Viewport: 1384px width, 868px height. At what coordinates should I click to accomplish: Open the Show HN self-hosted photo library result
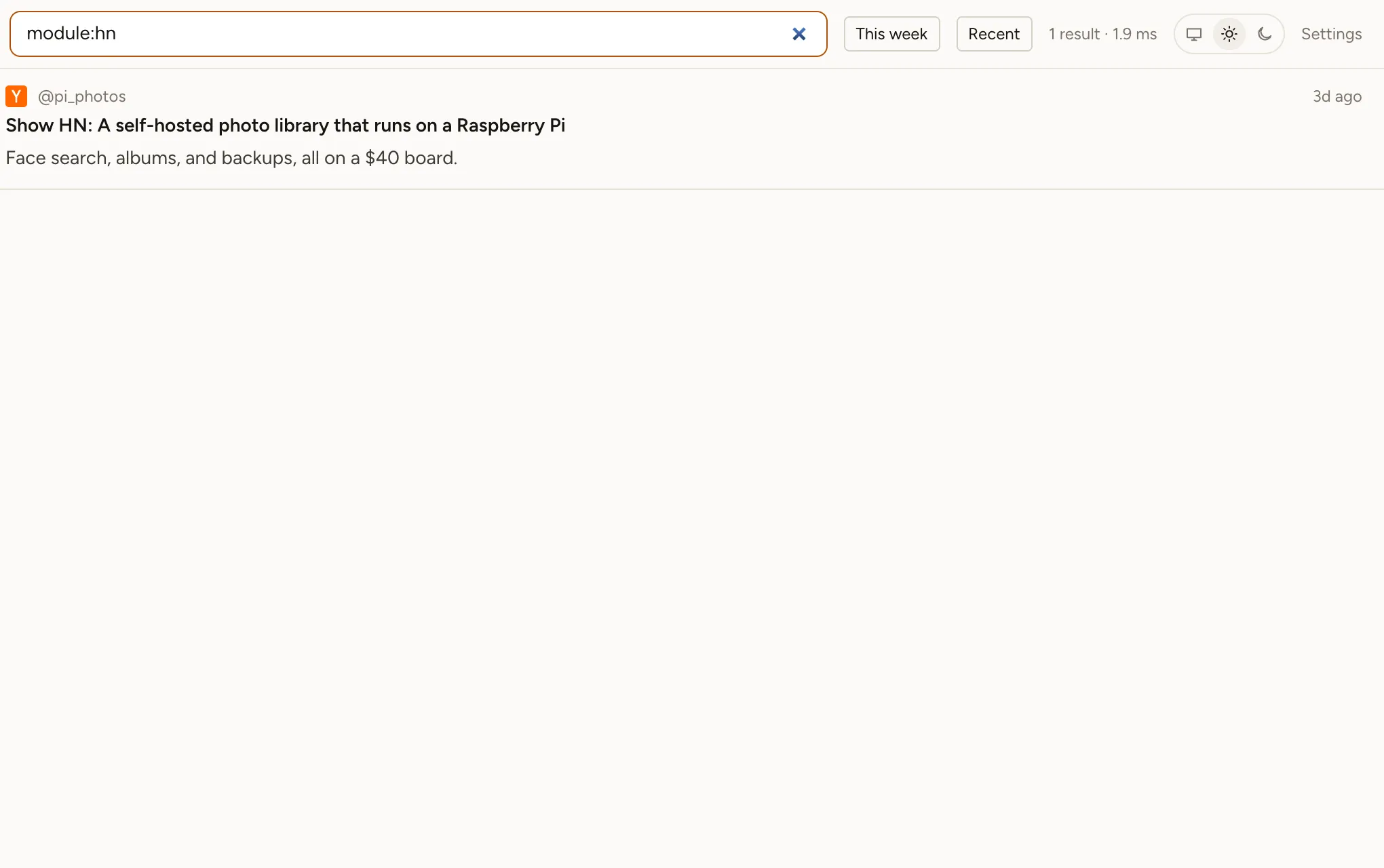(x=286, y=125)
